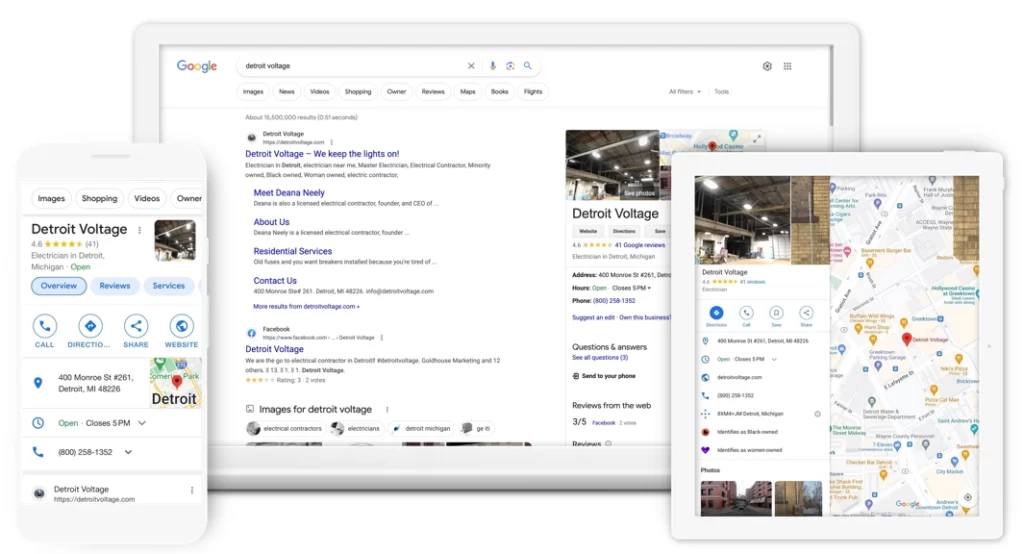This screenshot has width=1024, height=554.
Task: Select the Books filter on the laptop
Action: coord(500,91)
